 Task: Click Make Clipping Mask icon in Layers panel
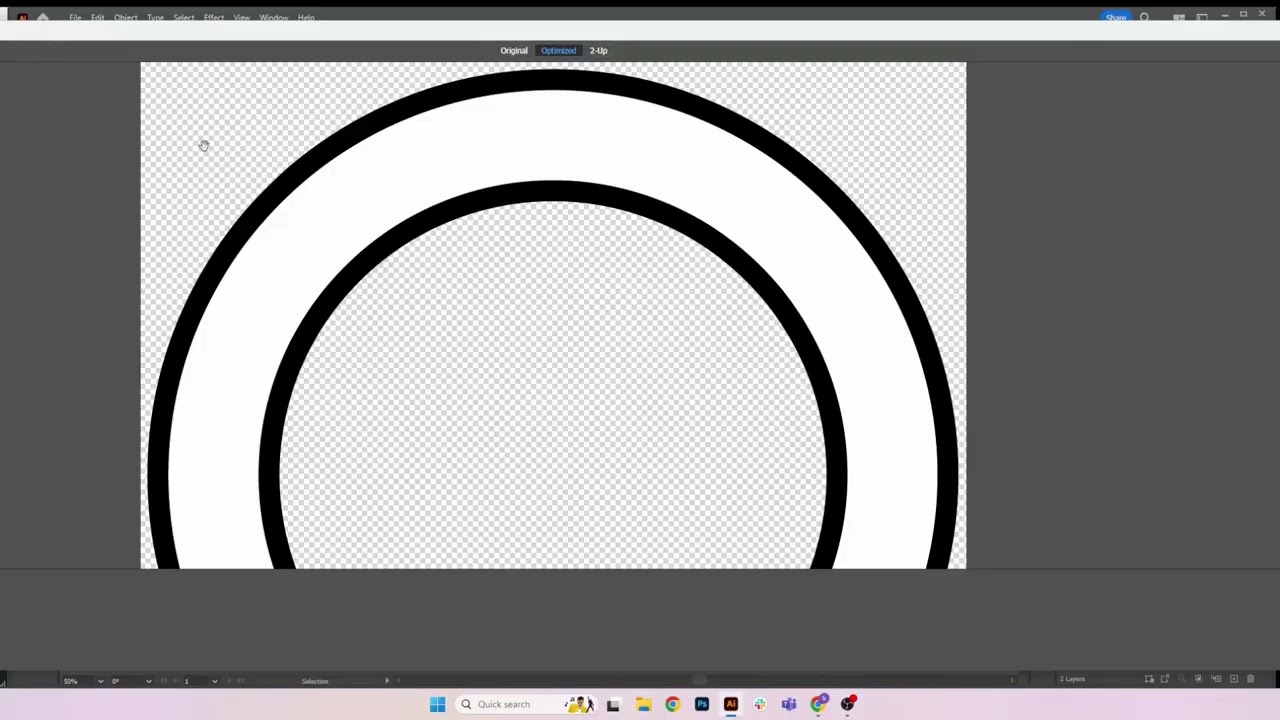(x=1198, y=679)
